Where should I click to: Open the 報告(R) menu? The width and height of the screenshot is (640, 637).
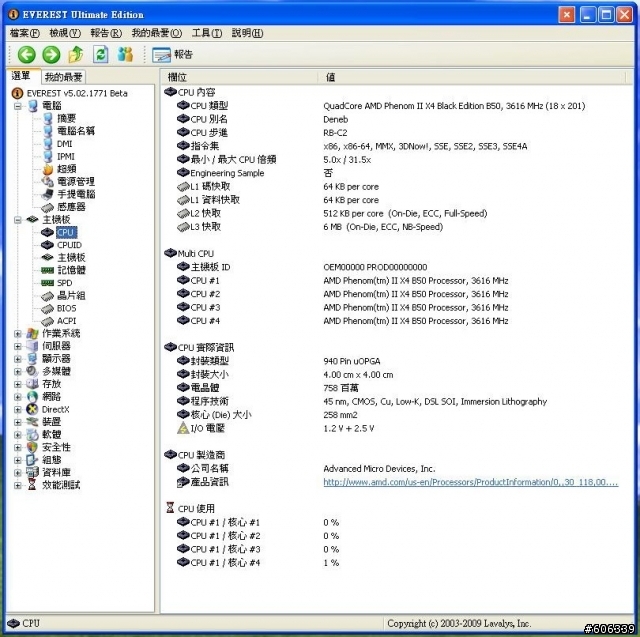coord(106,33)
